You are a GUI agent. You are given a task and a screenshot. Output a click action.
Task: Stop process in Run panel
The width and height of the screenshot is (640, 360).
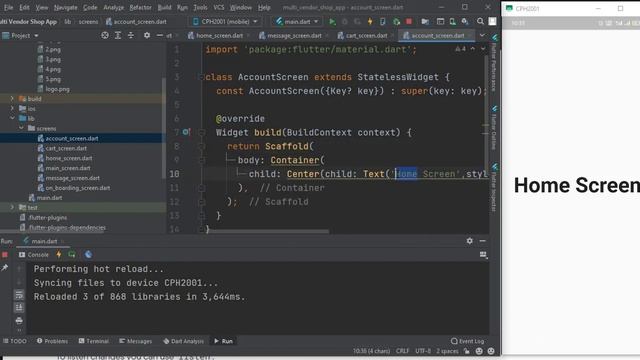5,255
